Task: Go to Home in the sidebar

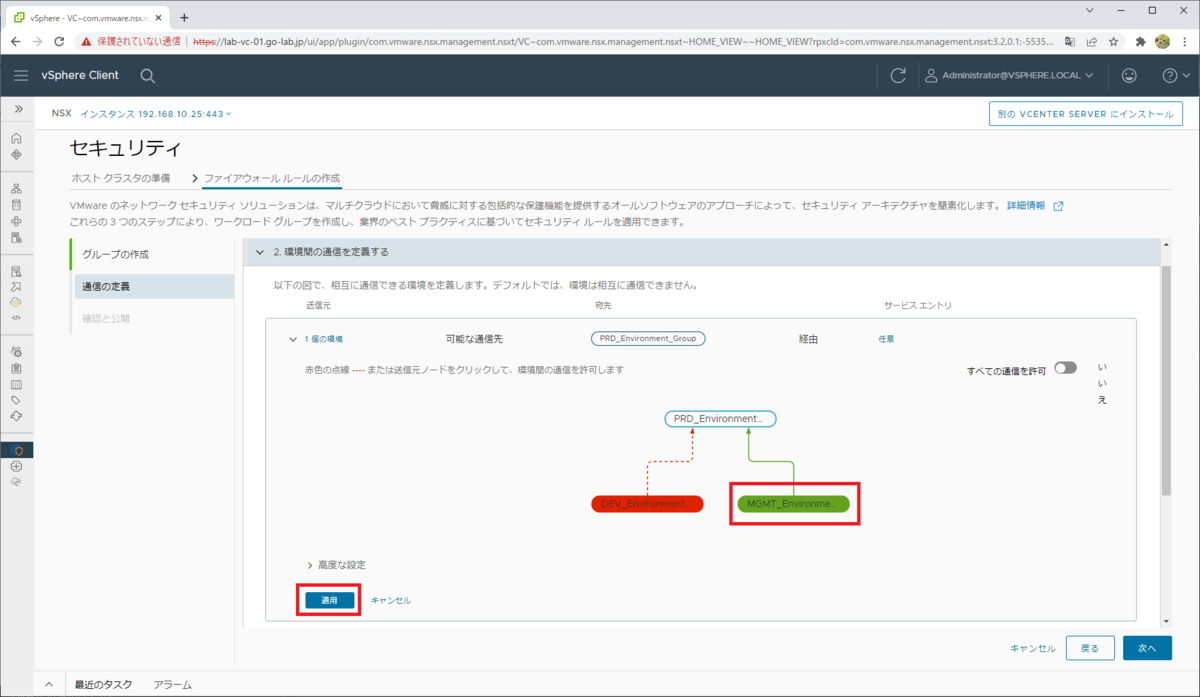Action: pos(16,138)
